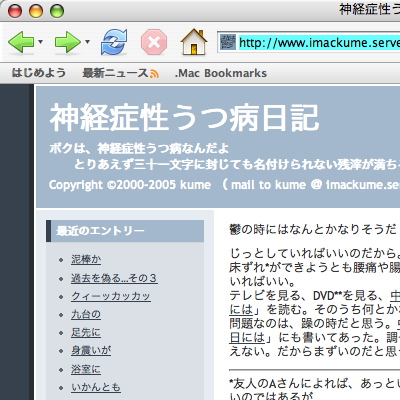This screenshot has height=400, width=400.
Task: Open the 泥棒か entry link
Action: point(86,259)
